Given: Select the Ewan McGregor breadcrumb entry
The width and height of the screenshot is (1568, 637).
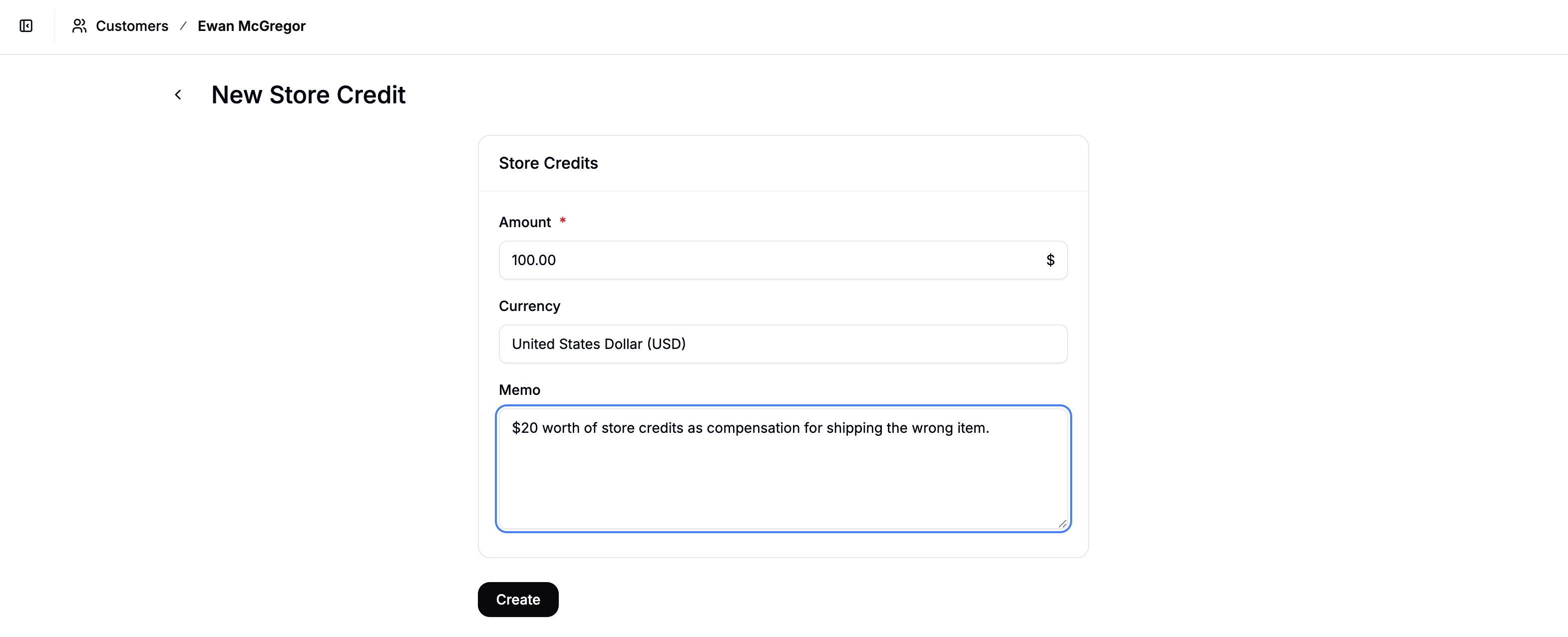Looking at the screenshot, I should point(251,26).
